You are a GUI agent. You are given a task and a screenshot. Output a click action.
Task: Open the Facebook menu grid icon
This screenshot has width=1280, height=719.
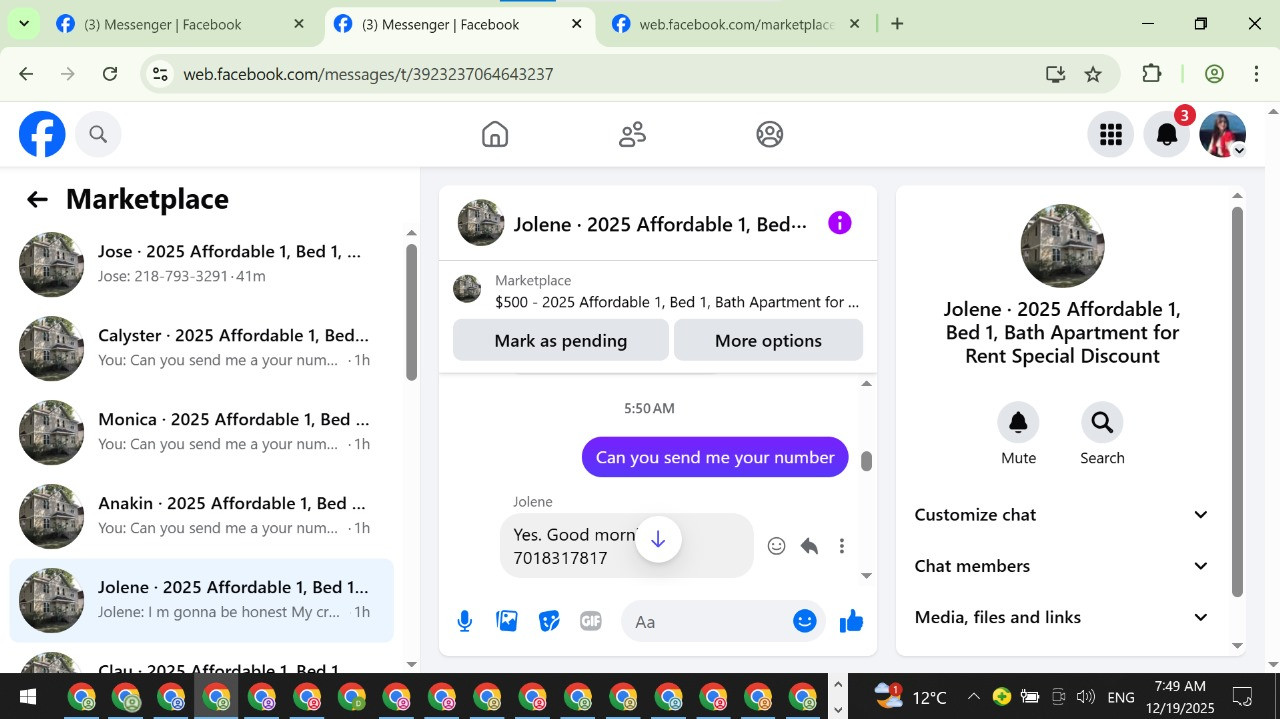tap(1110, 134)
